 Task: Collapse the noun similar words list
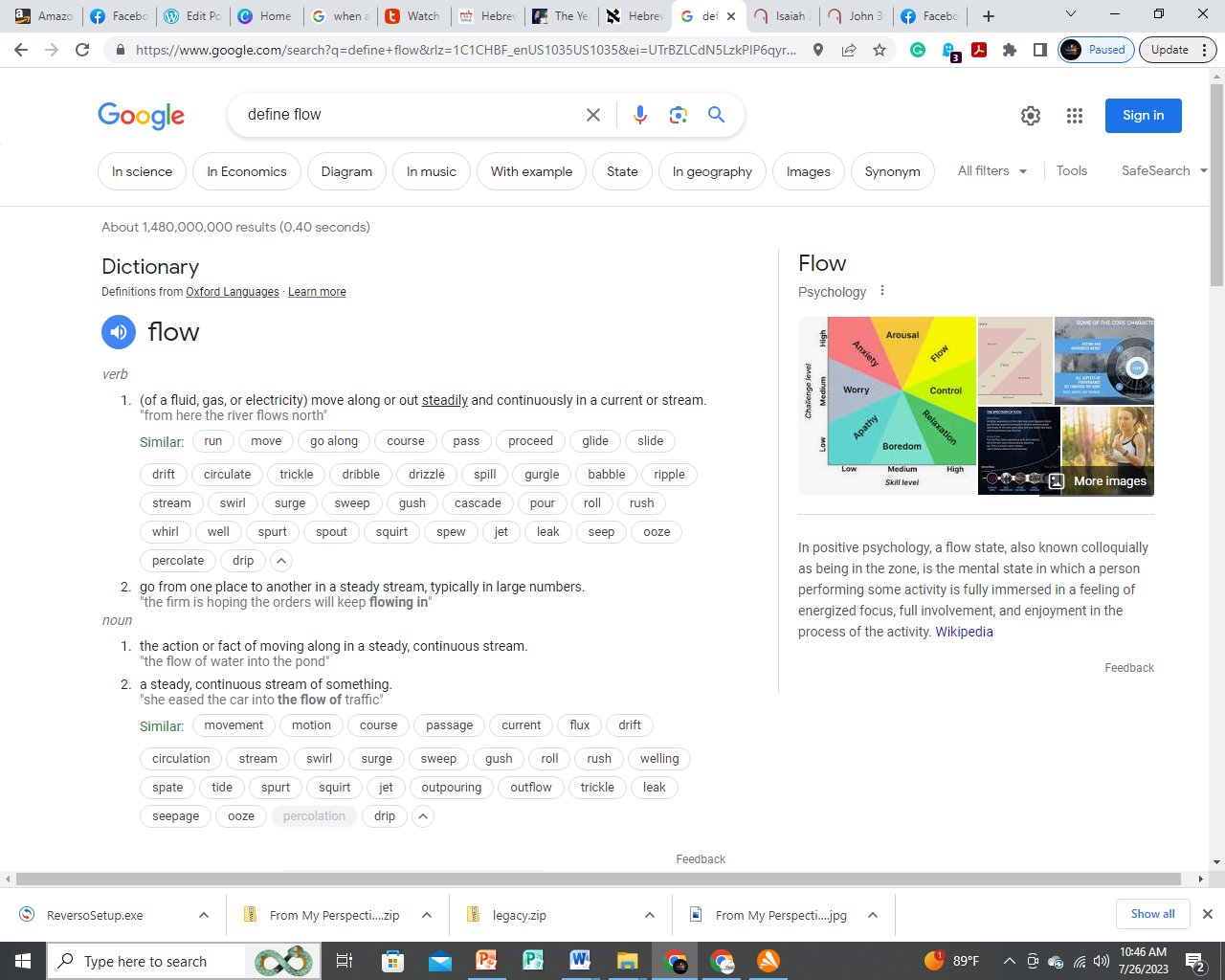coord(422,816)
